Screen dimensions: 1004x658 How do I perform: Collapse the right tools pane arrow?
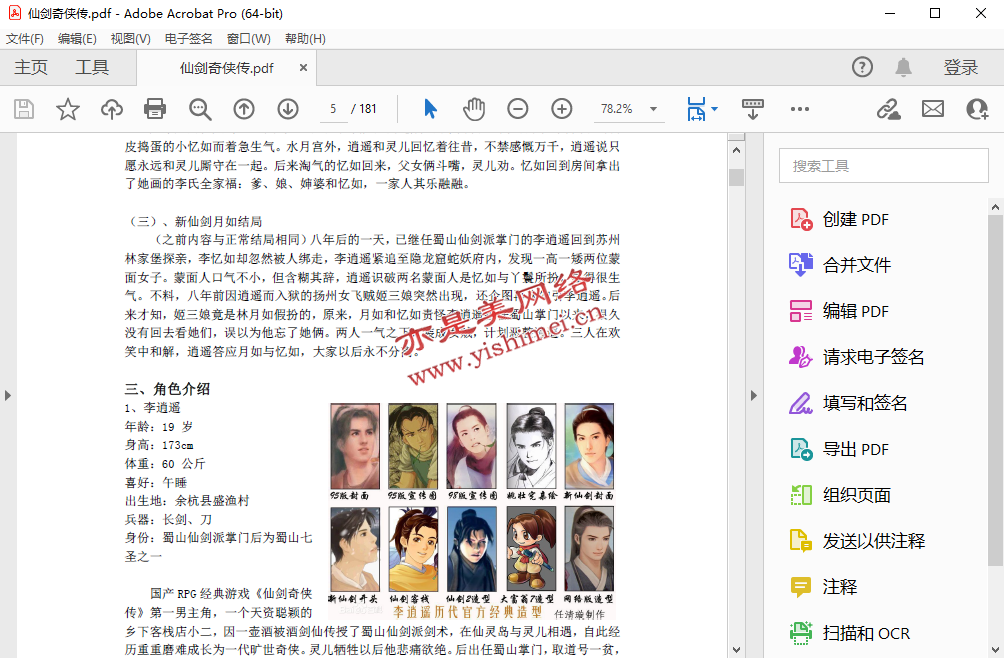pyautogui.click(x=754, y=396)
